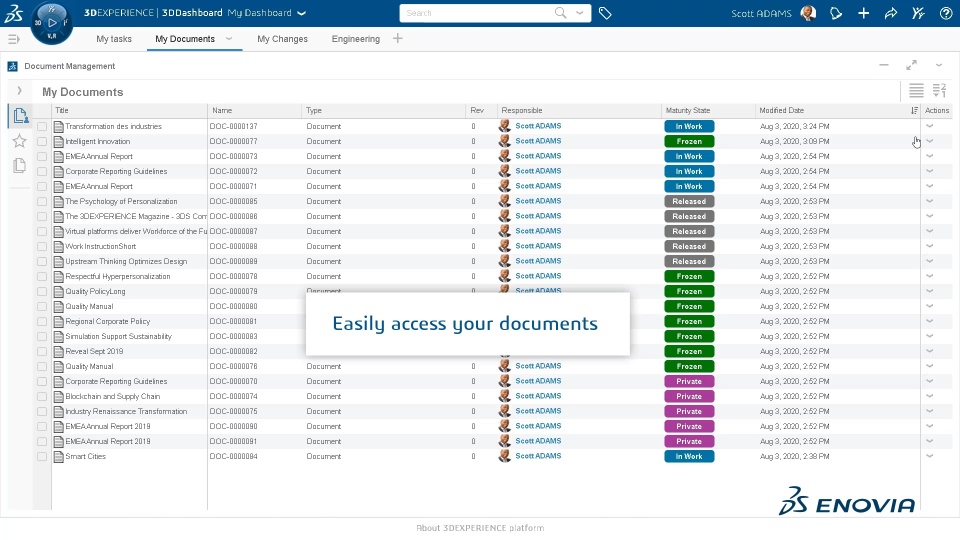Image resolution: width=960 pixels, height=540 pixels.
Task: Check the Regional Corporate Policy checkbox
Action: pyautogui.click(x=42, y=321)
